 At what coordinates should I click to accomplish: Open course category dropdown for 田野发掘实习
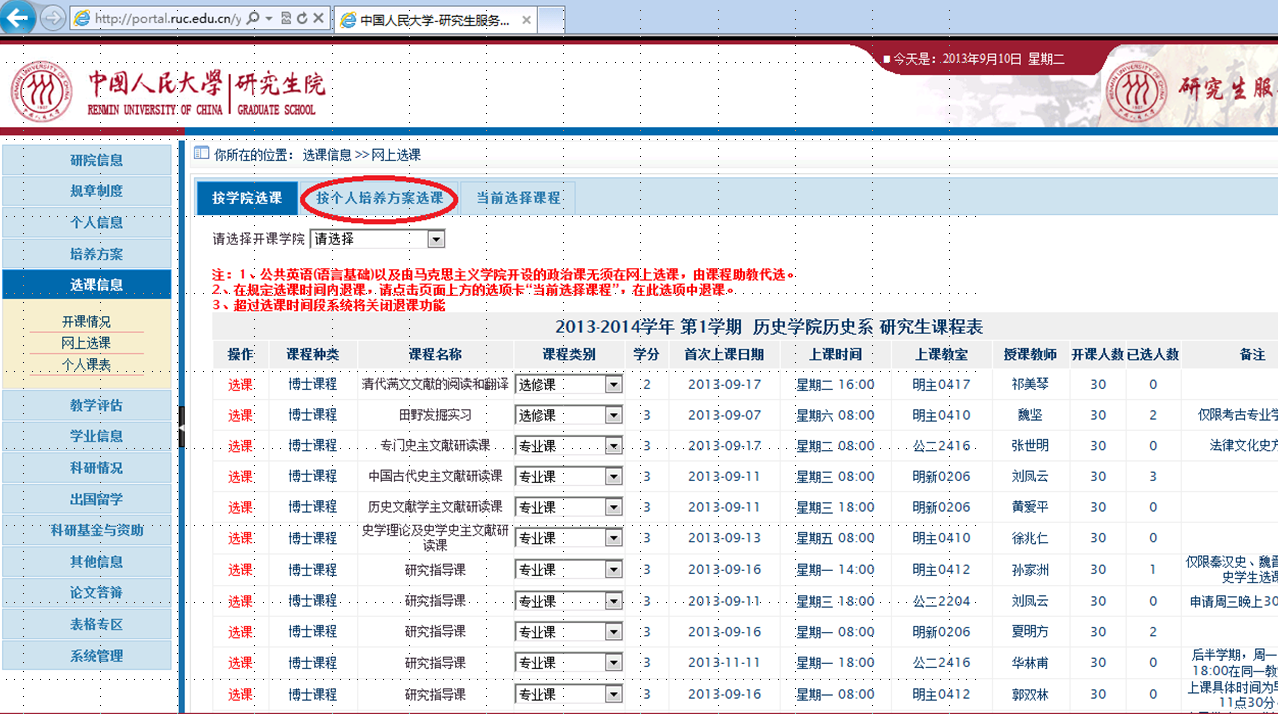[x=613, y=415]
